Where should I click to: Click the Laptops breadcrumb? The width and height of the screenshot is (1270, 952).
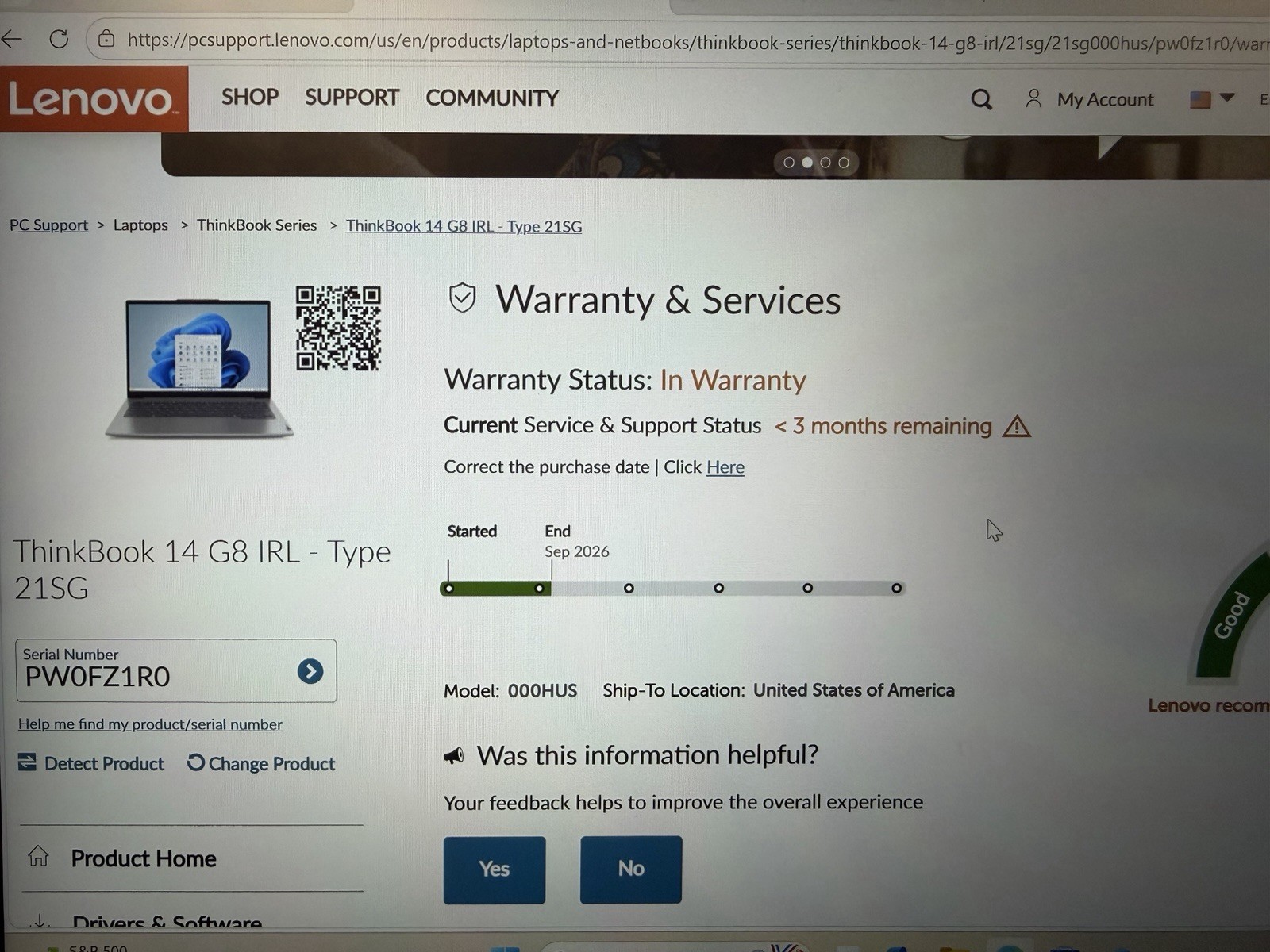140,225
